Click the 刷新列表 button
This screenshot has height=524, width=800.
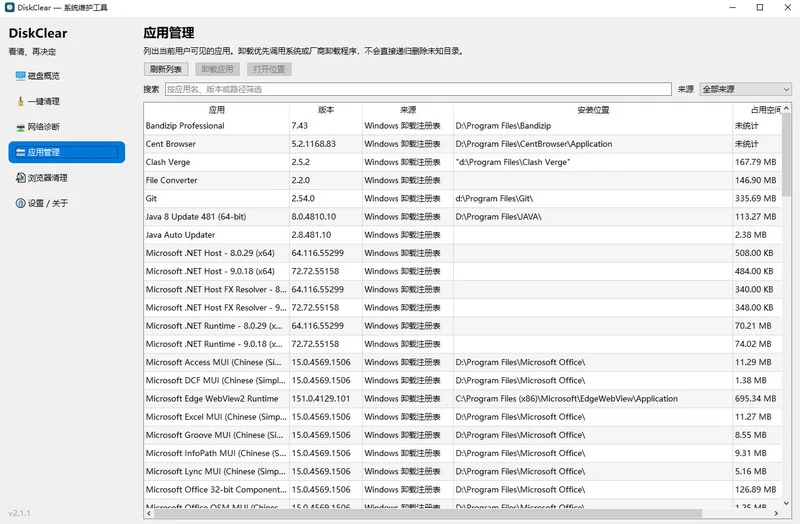(x=166, y=69)
